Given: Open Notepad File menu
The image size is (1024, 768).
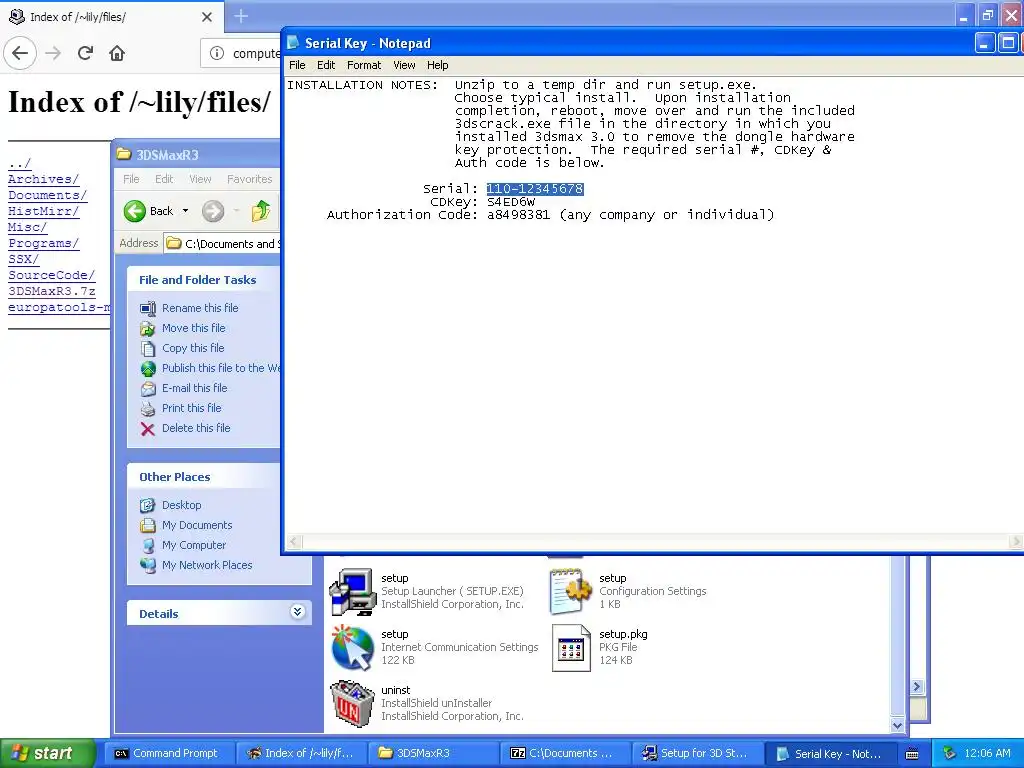Looking at the screenshot, I should (297, 65).
